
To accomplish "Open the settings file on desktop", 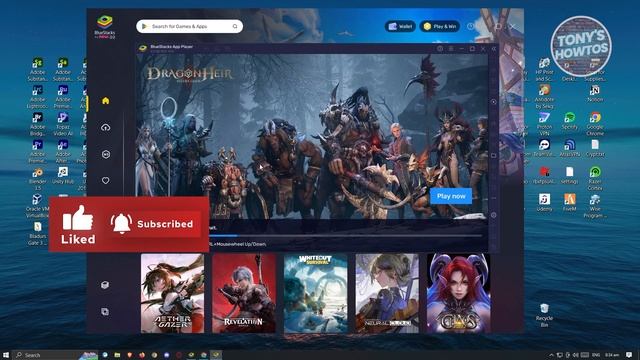I will coord(570,176).
